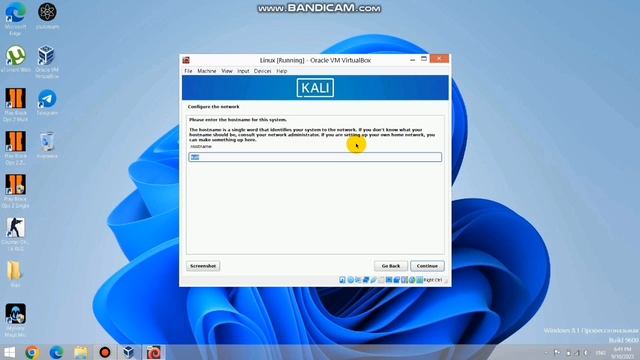The image size is (640, 360).
Task: Switch to VirtualBox on the taskbar
Action: click(x=129, y=352)
